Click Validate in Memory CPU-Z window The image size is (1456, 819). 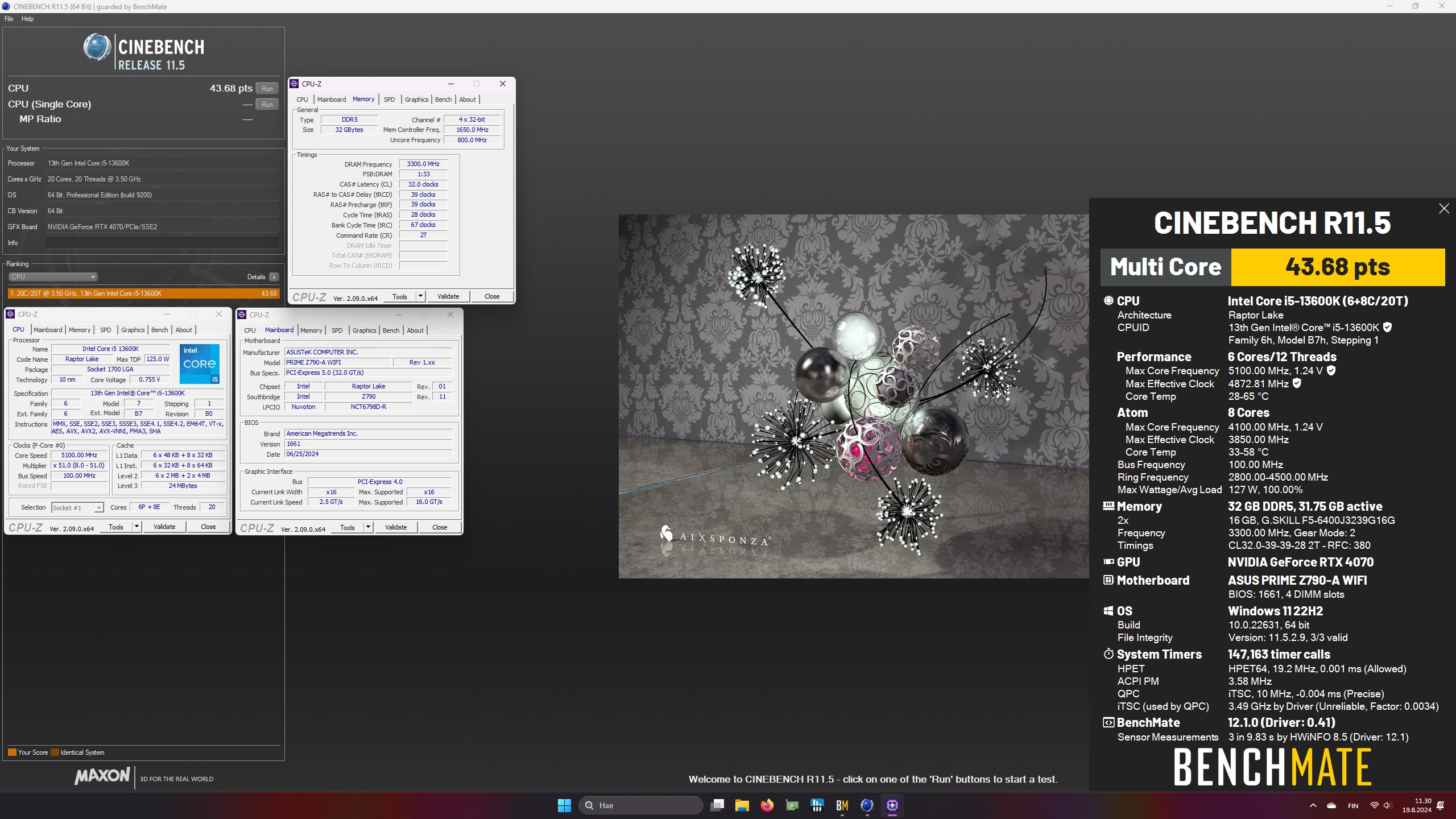pyautogui.click(x=448, y=296)
